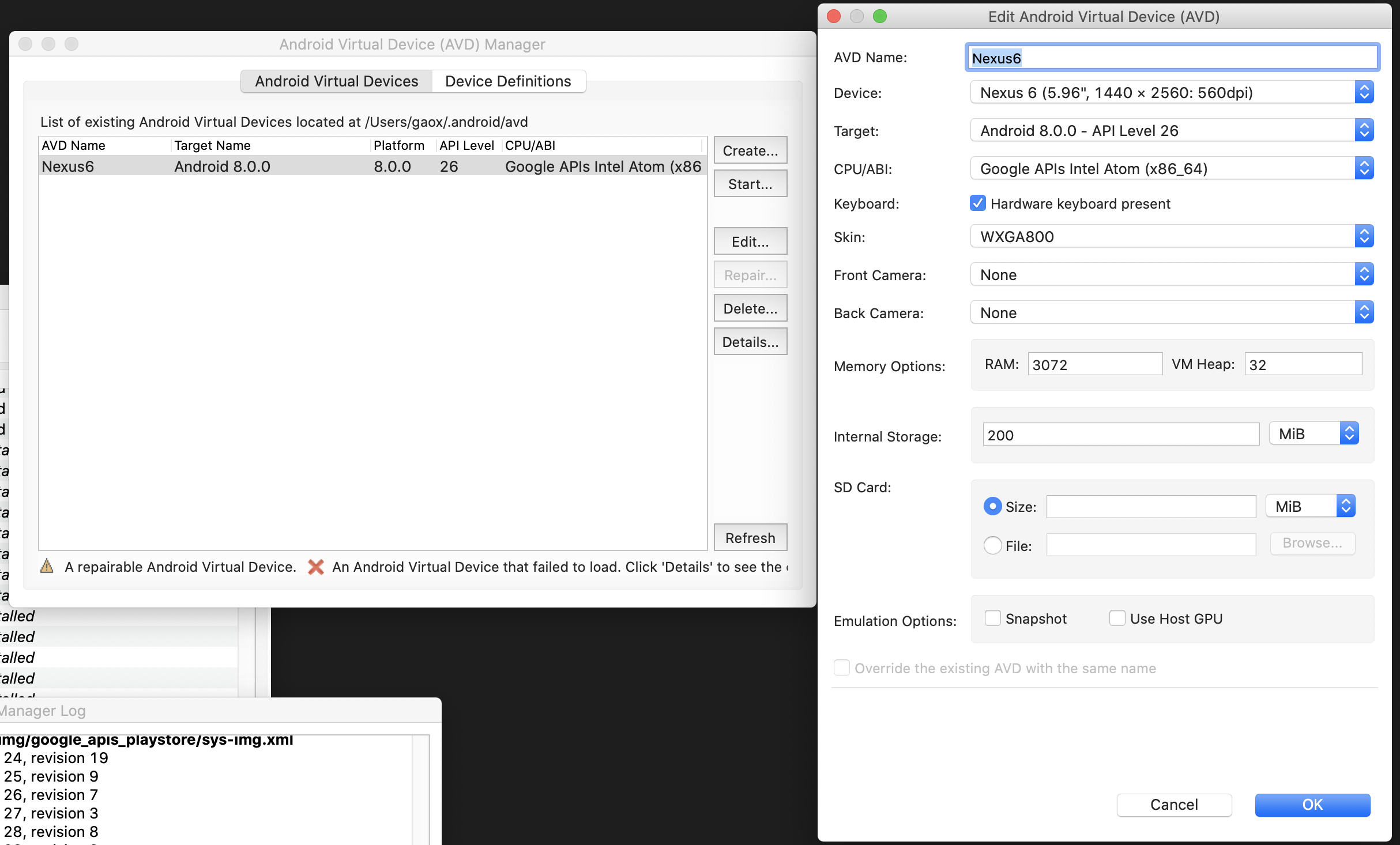1400x845 pixels.
Task: Select the SD Card File radio button
Action: click(x=993, y=545)
